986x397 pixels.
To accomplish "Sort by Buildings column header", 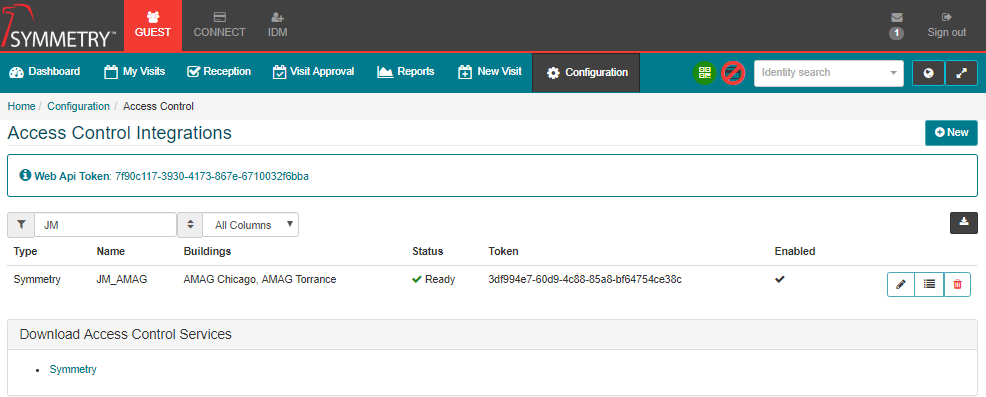I will [208, 251].
